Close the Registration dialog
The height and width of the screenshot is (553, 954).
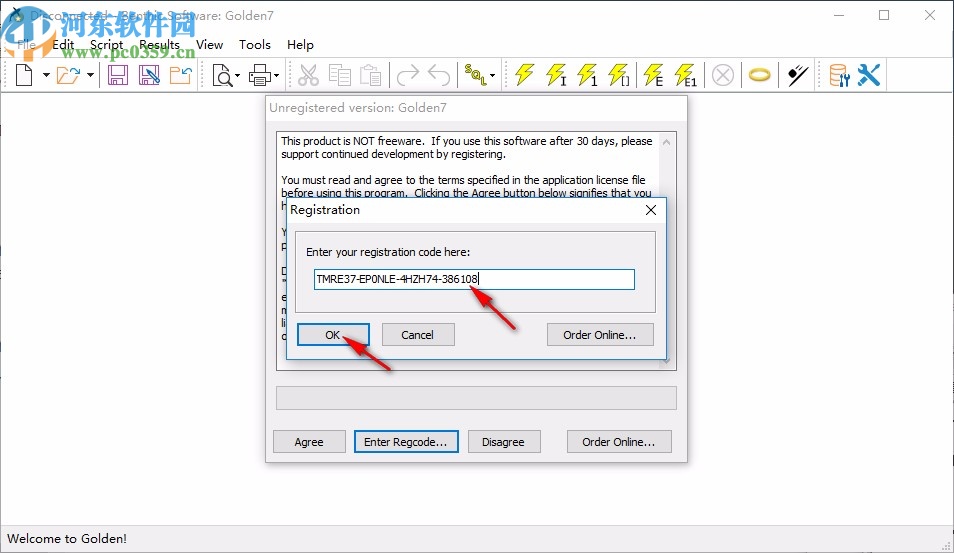650,210
